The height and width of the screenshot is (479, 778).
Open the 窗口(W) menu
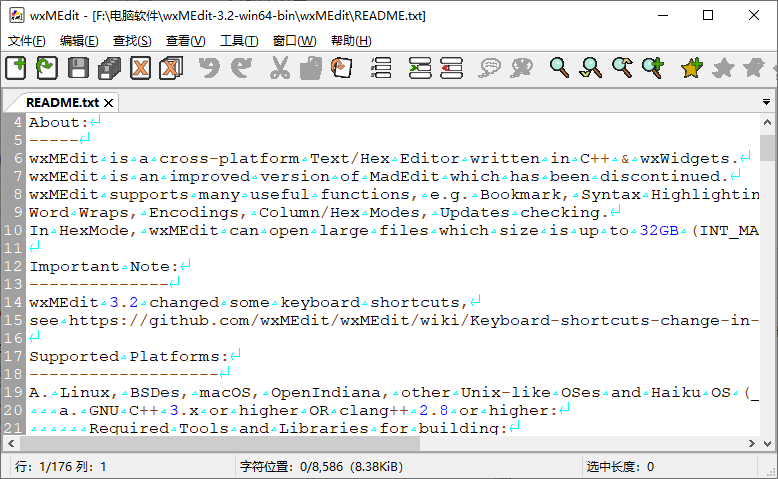pos(294,41)
